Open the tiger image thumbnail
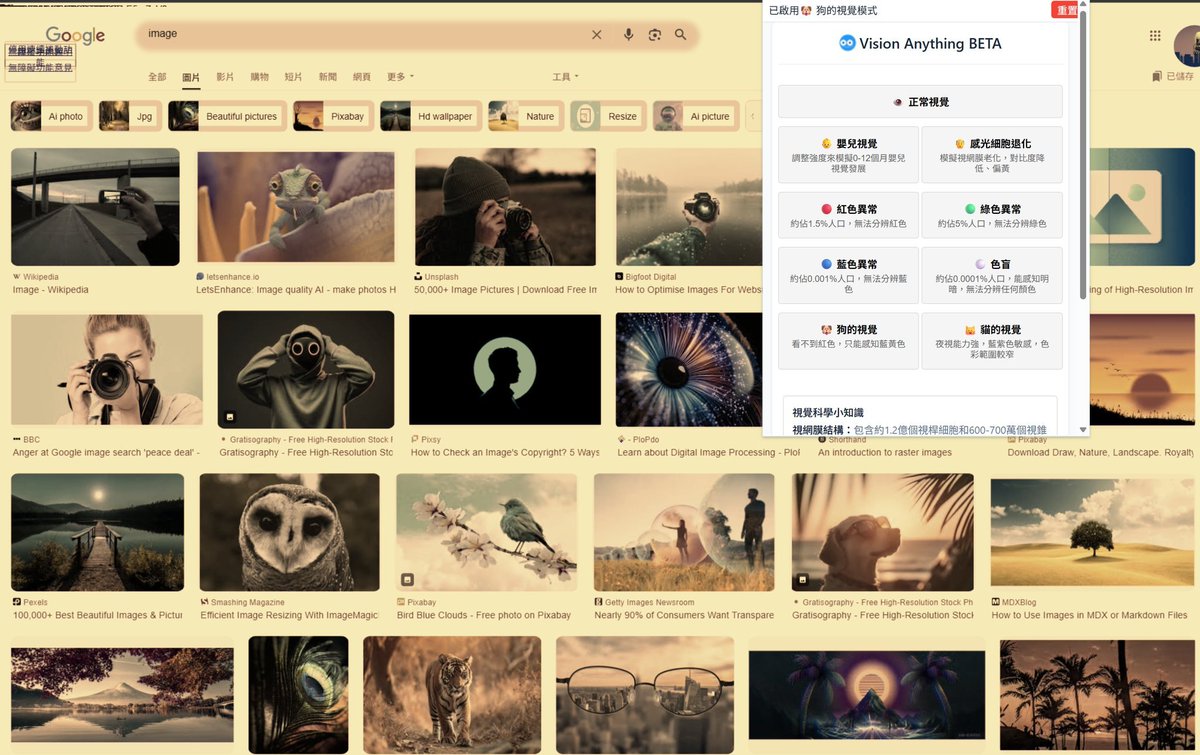1200x755 pixels. coord(452,695)
